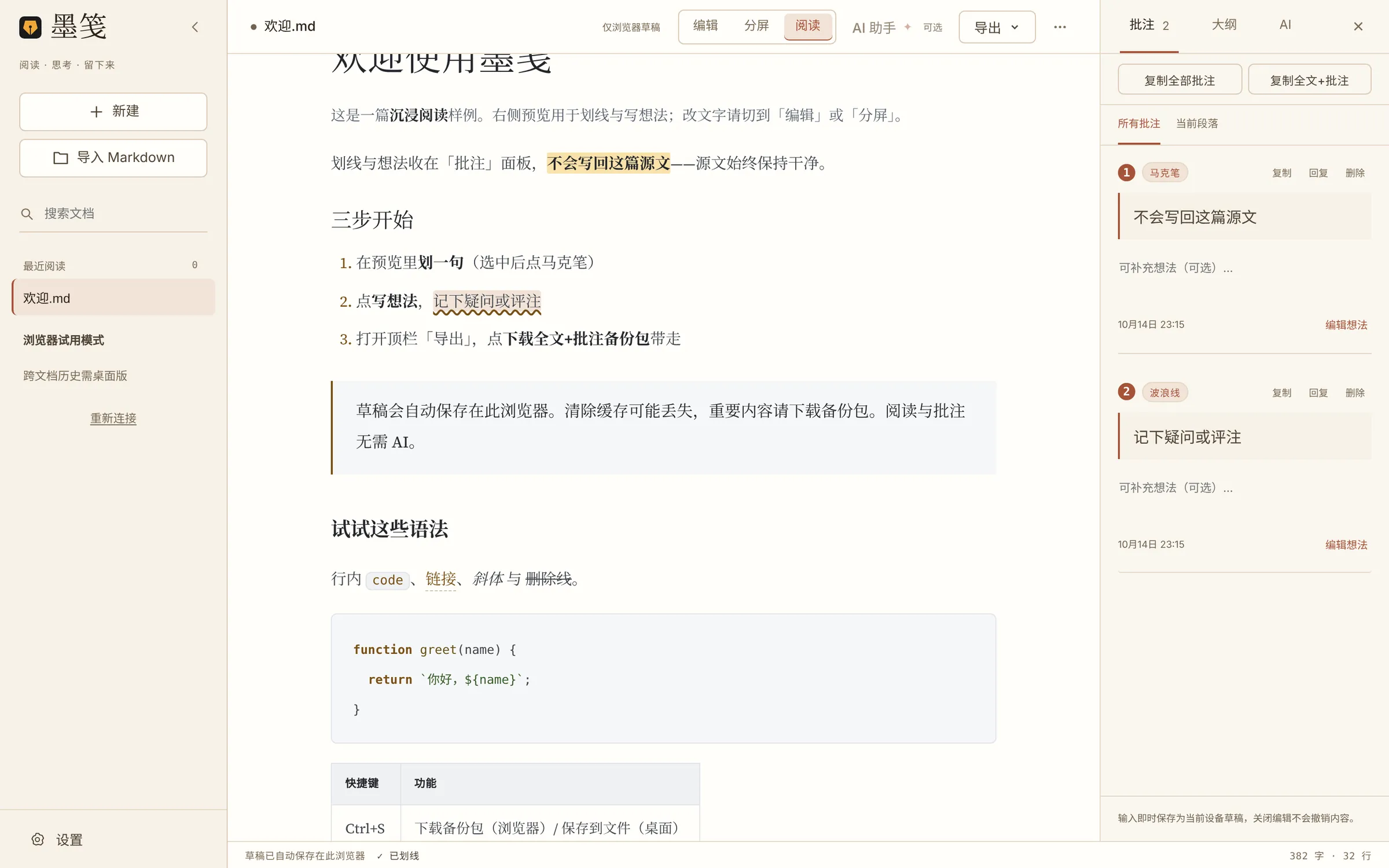Click 删除 on the 波浪线 annotation
1389x868 pixels.
point(1355,393)
